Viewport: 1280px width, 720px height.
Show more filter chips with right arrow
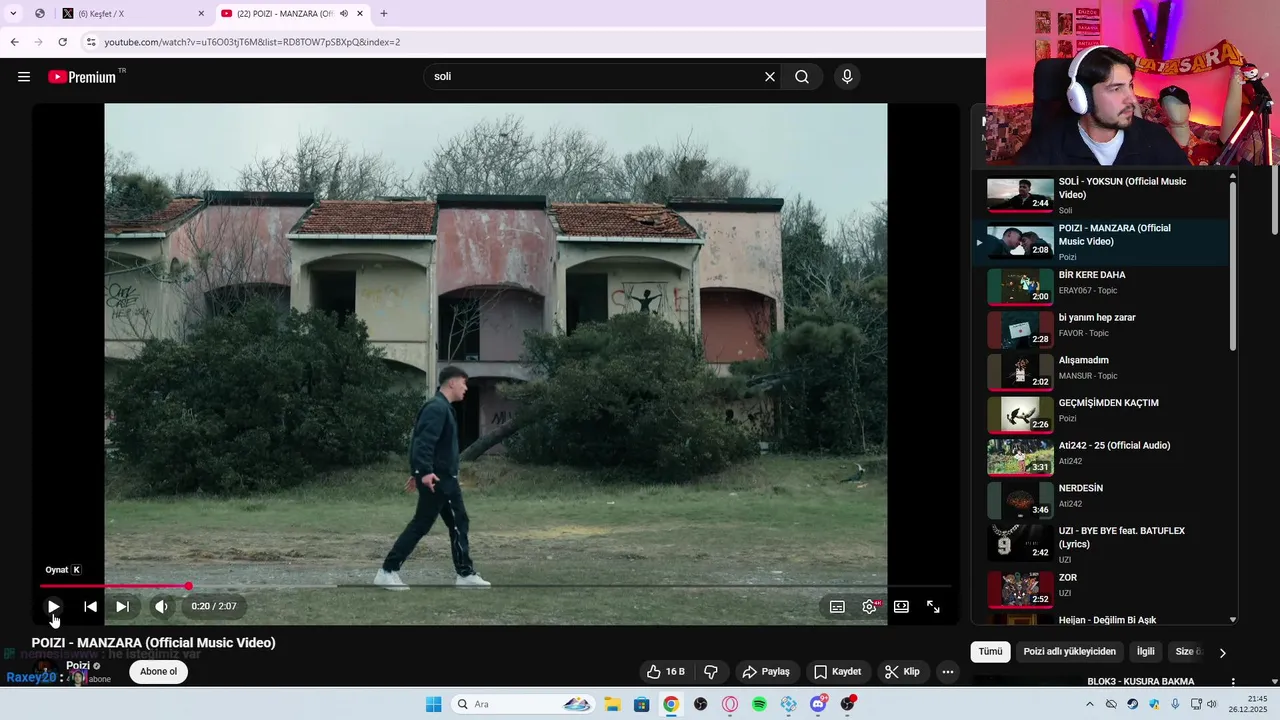pyautogui.click(x=1222, y=653)
